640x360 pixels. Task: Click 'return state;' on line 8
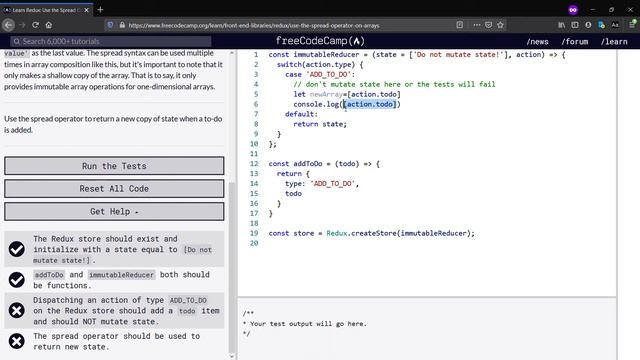[320, 124]
